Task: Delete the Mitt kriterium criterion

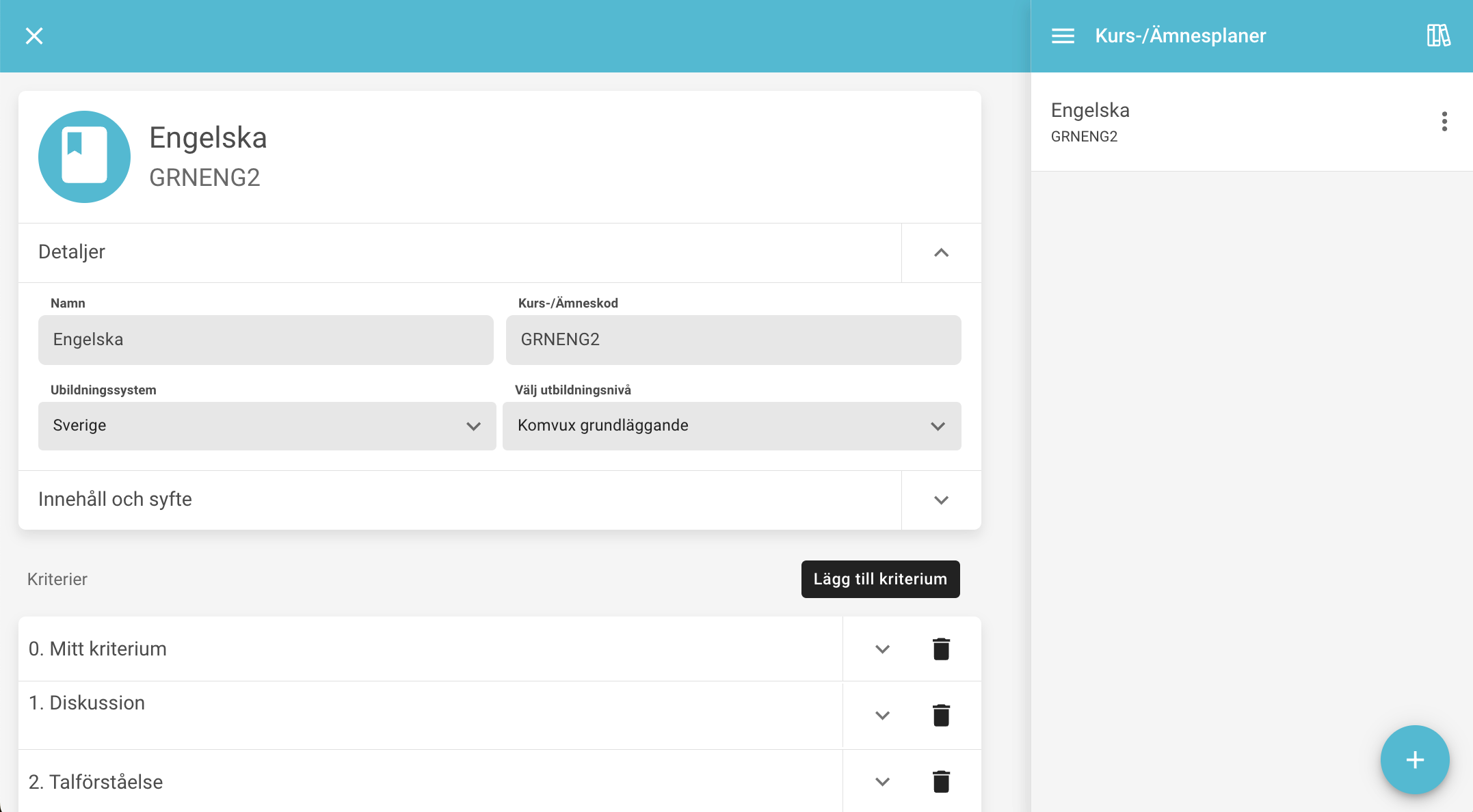Action: [x=941, y=649]
